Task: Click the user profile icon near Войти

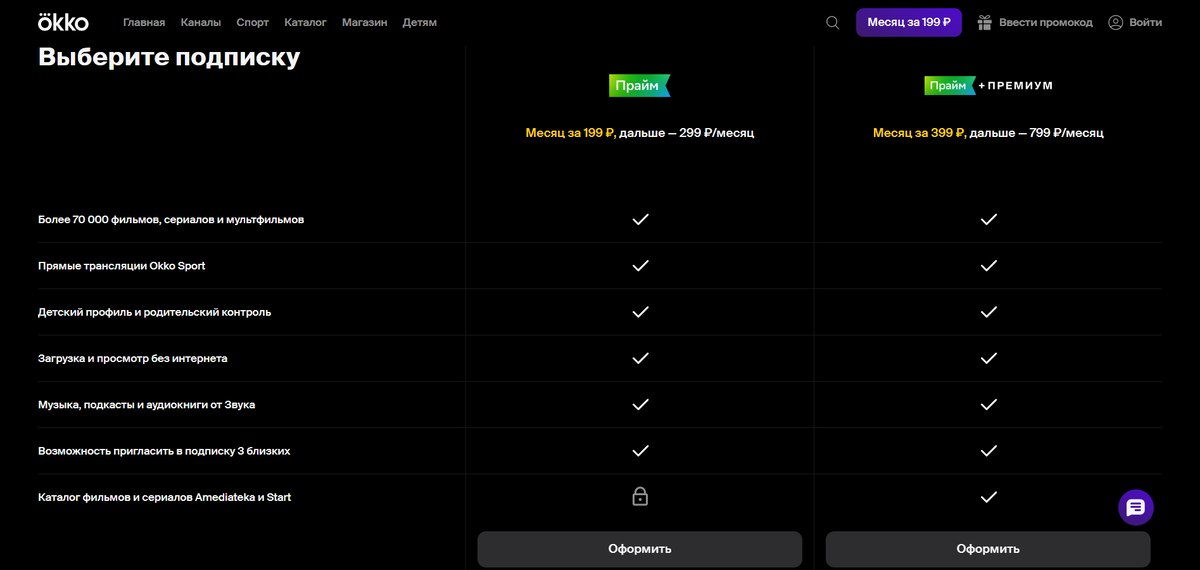Action: 1116,22
